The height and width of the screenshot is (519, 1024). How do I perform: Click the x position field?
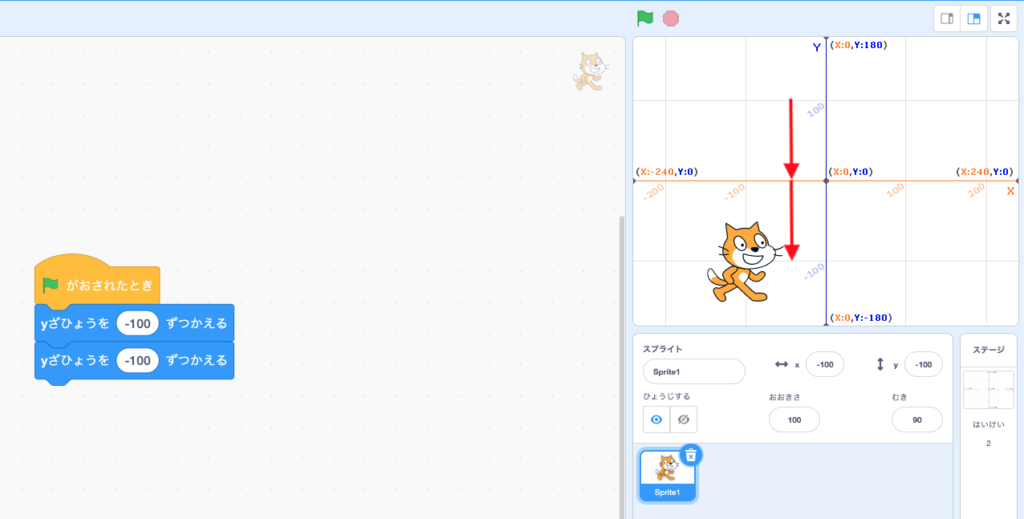(825, 365)
